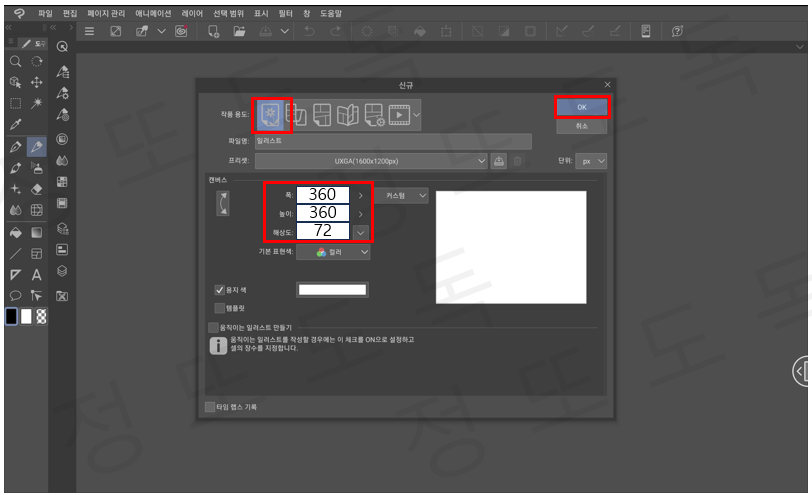Open the 단위 px unit dropdown

(x=591, y=161)
